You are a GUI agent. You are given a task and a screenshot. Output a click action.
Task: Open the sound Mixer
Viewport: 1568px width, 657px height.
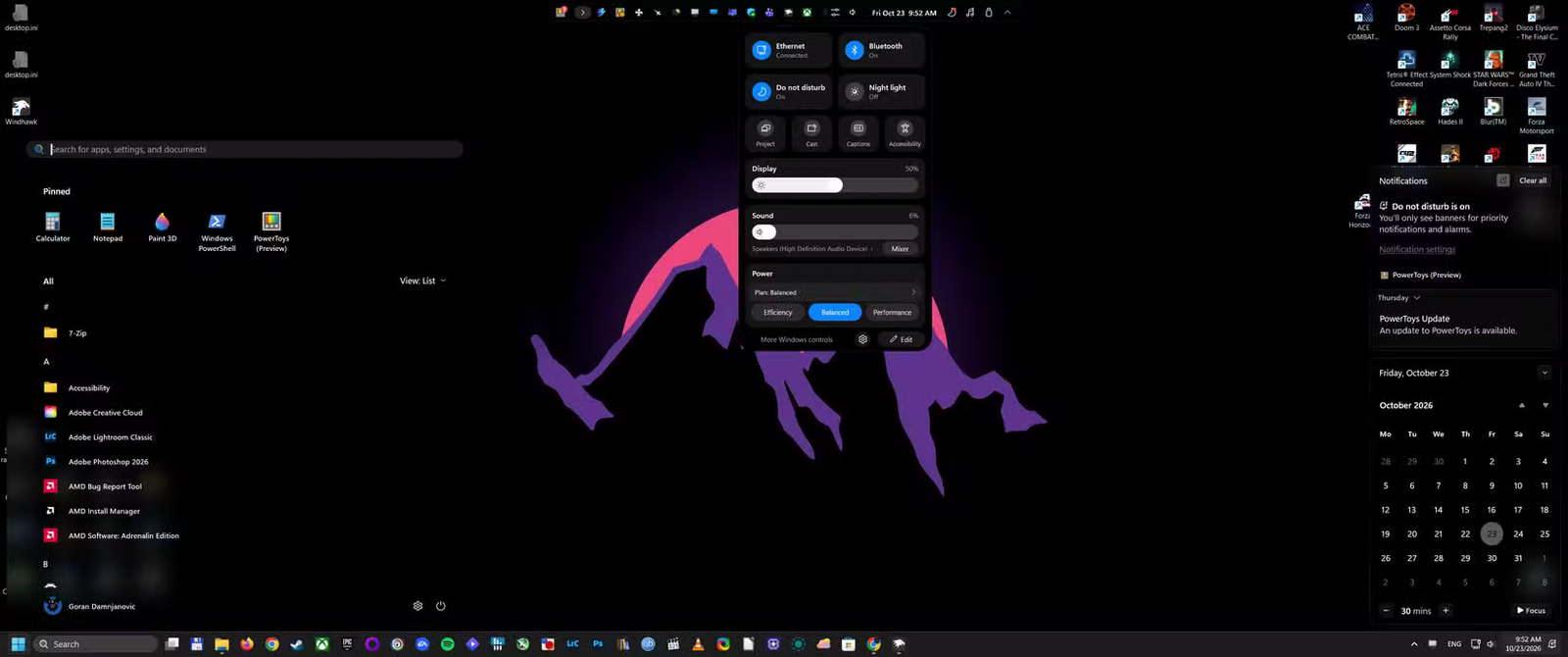(900, 249)
